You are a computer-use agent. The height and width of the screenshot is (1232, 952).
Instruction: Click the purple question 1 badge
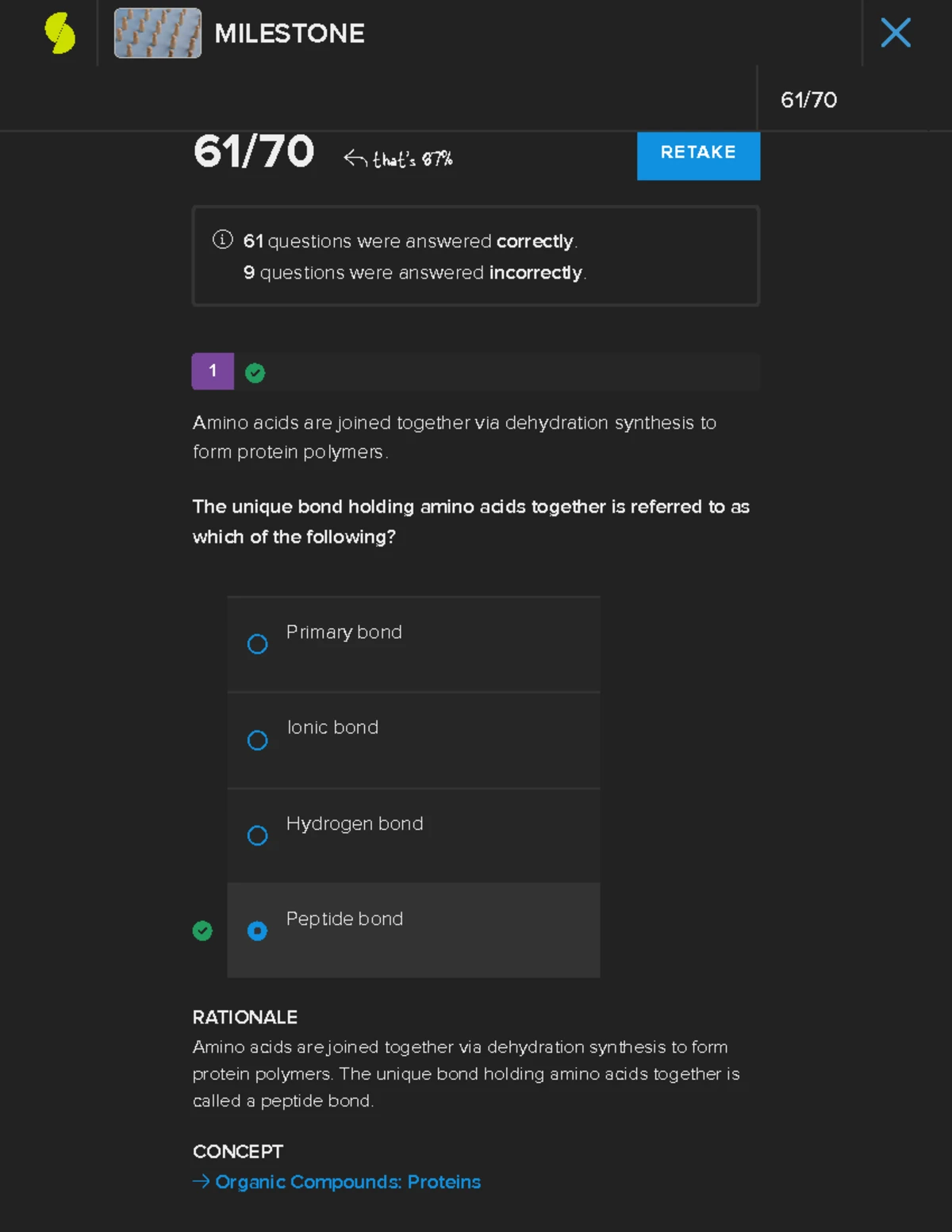[x=213, y=371]
